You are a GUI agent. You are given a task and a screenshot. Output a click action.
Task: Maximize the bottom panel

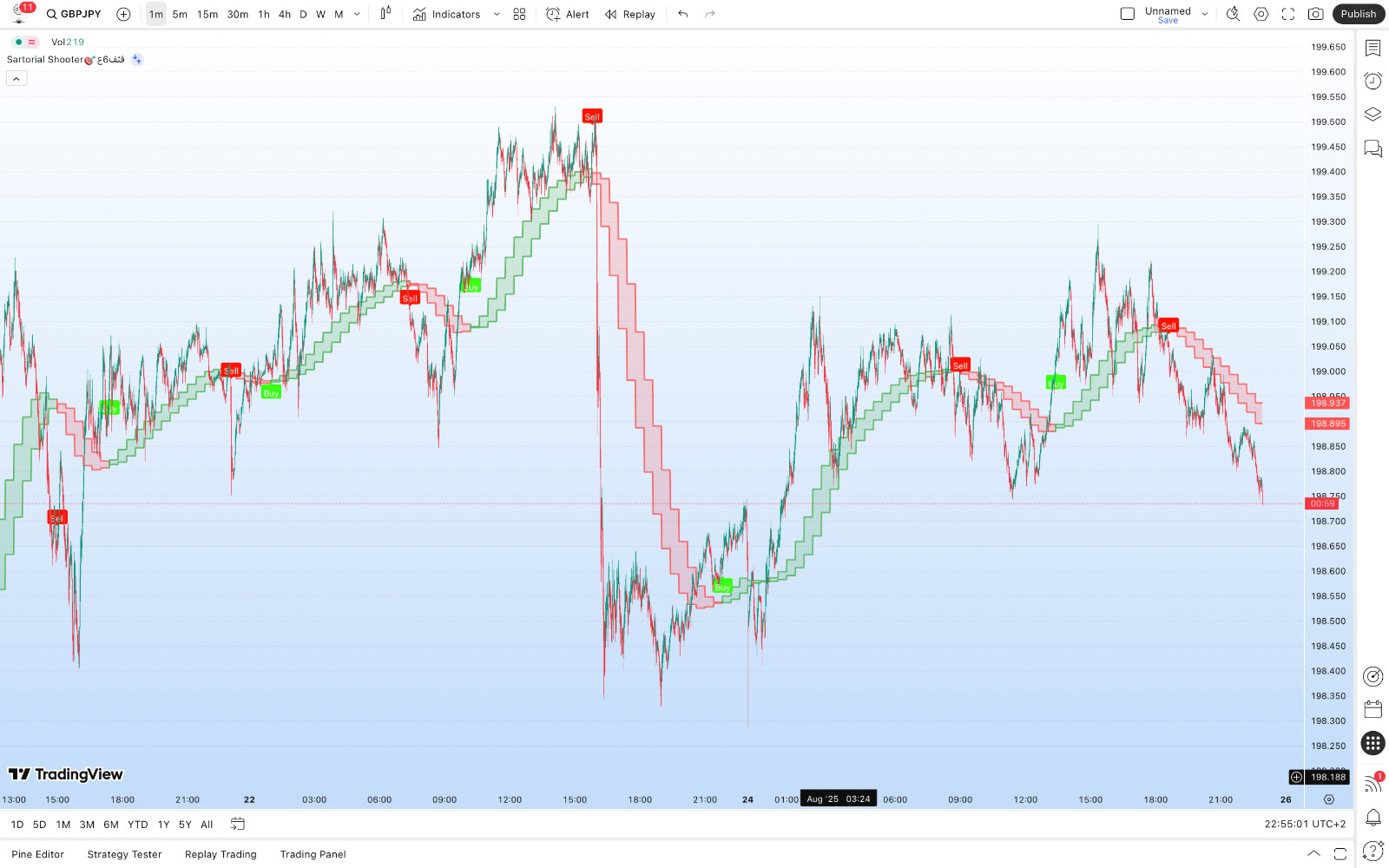(x=1340, y=854)
